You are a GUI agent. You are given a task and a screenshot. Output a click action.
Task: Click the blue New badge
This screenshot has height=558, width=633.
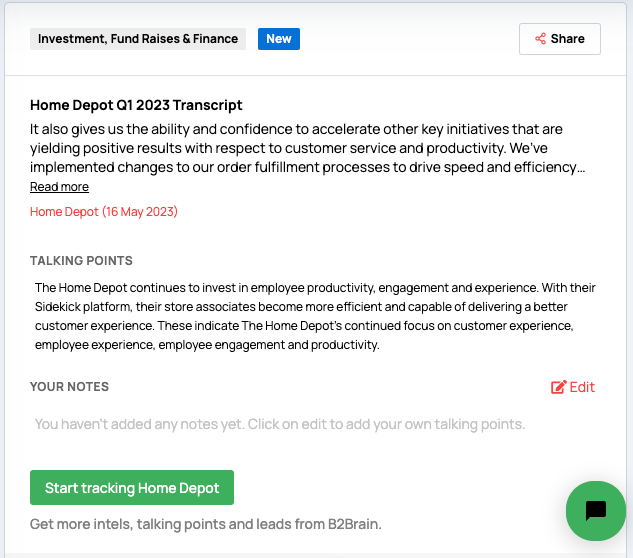(x=279, y=39)
